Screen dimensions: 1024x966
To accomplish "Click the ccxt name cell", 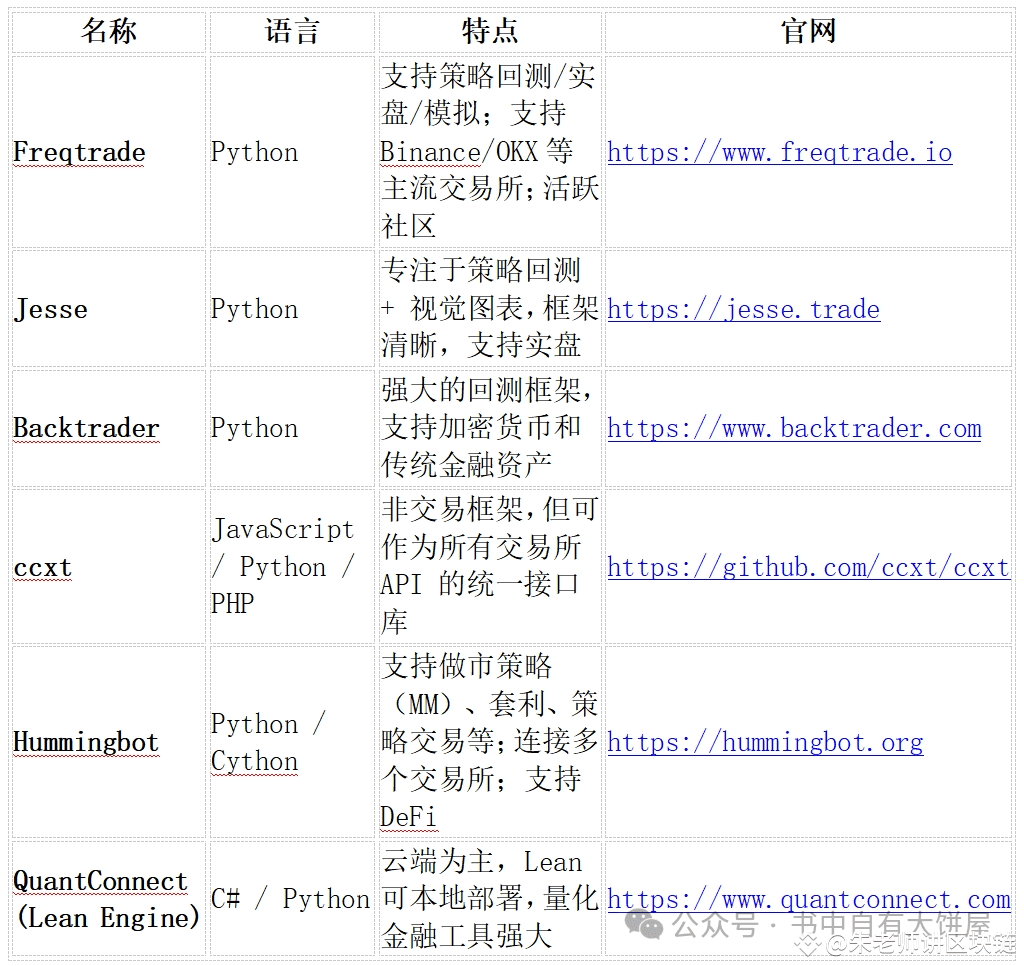I will click(43, 568).
